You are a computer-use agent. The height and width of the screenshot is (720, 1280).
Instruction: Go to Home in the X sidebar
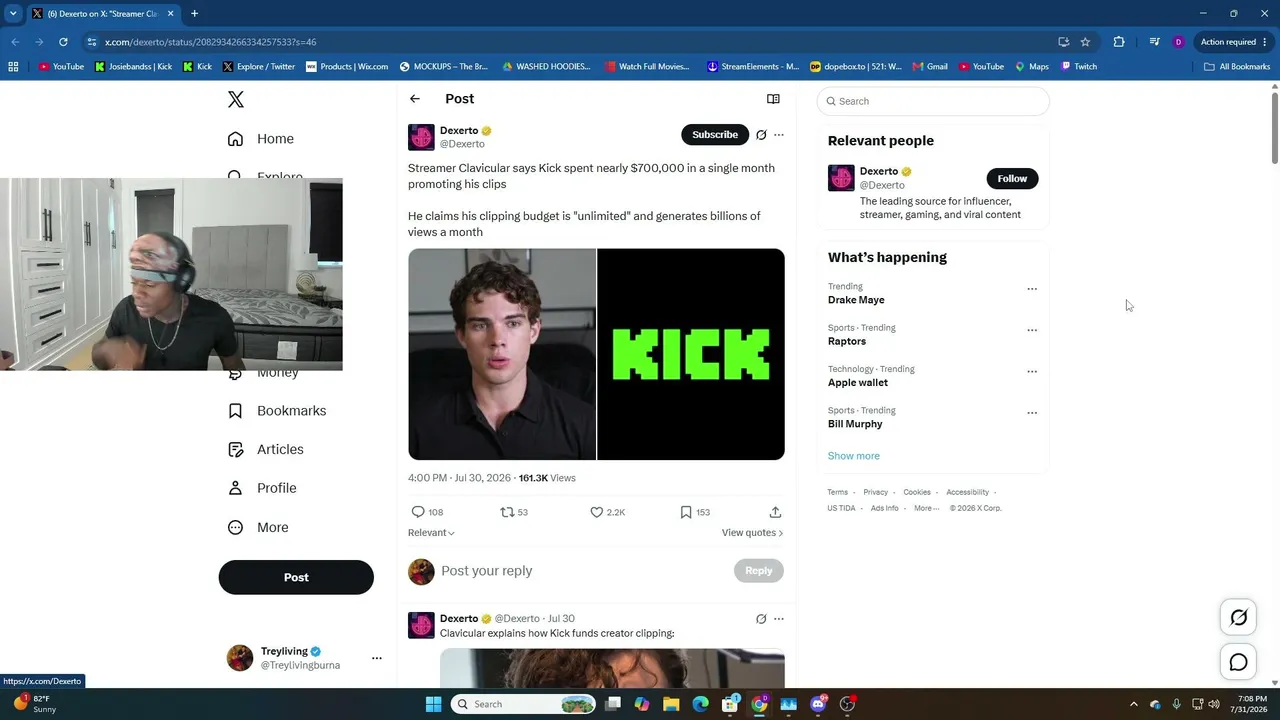coord(261,139)
